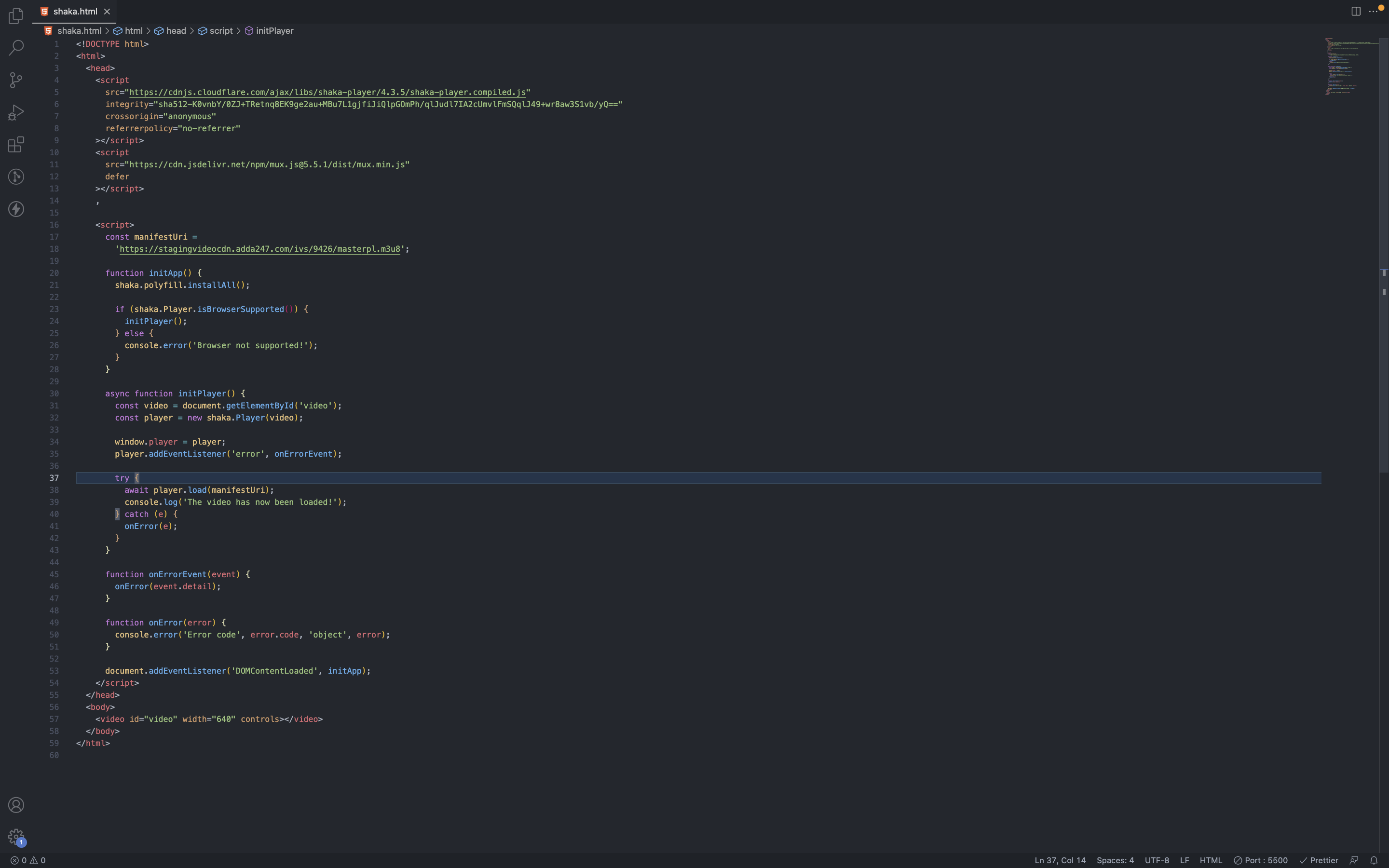Open the Source Control view

(15, 80)
